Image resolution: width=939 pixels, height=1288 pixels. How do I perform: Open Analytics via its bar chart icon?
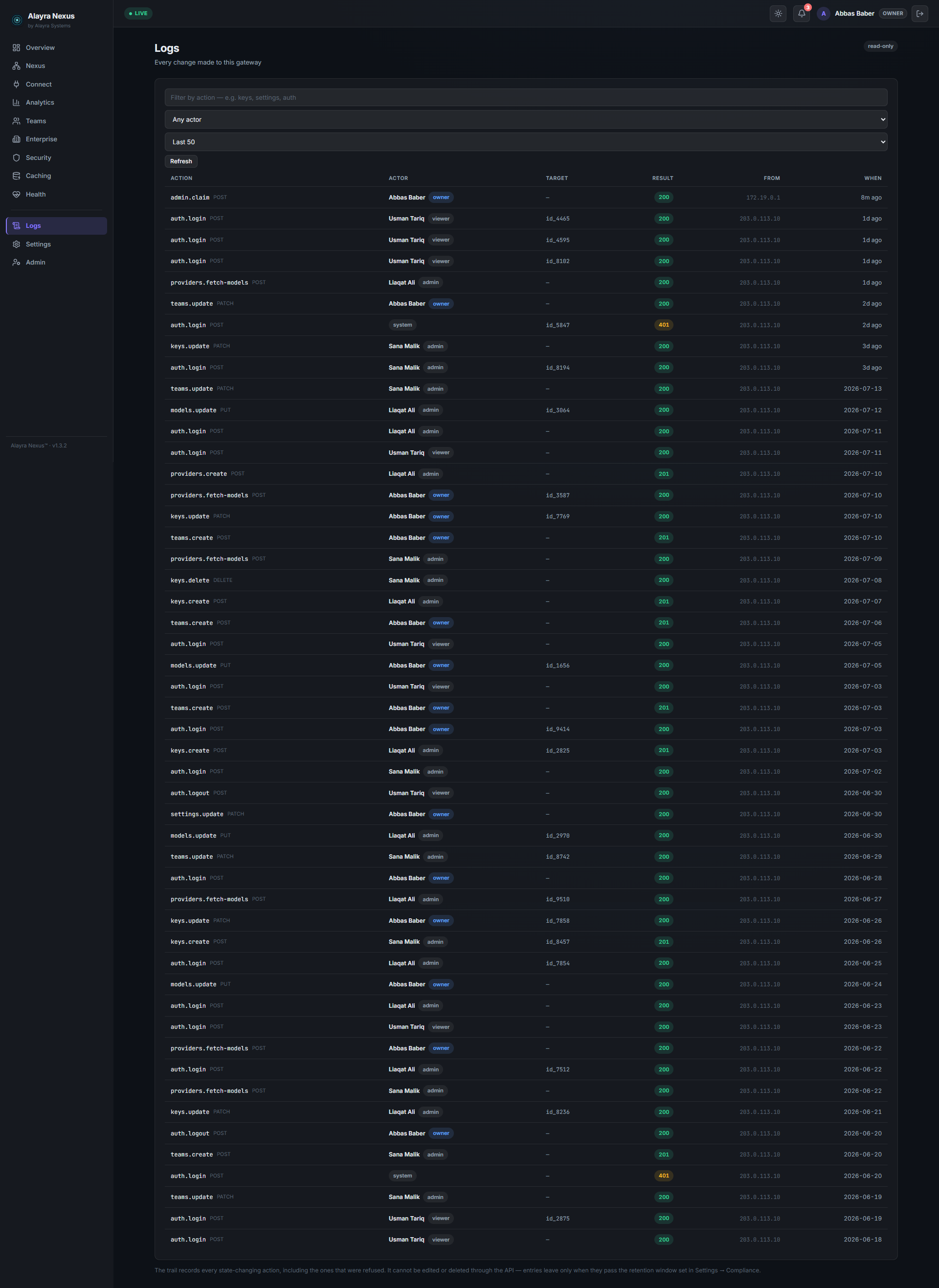tap(17, 102)
